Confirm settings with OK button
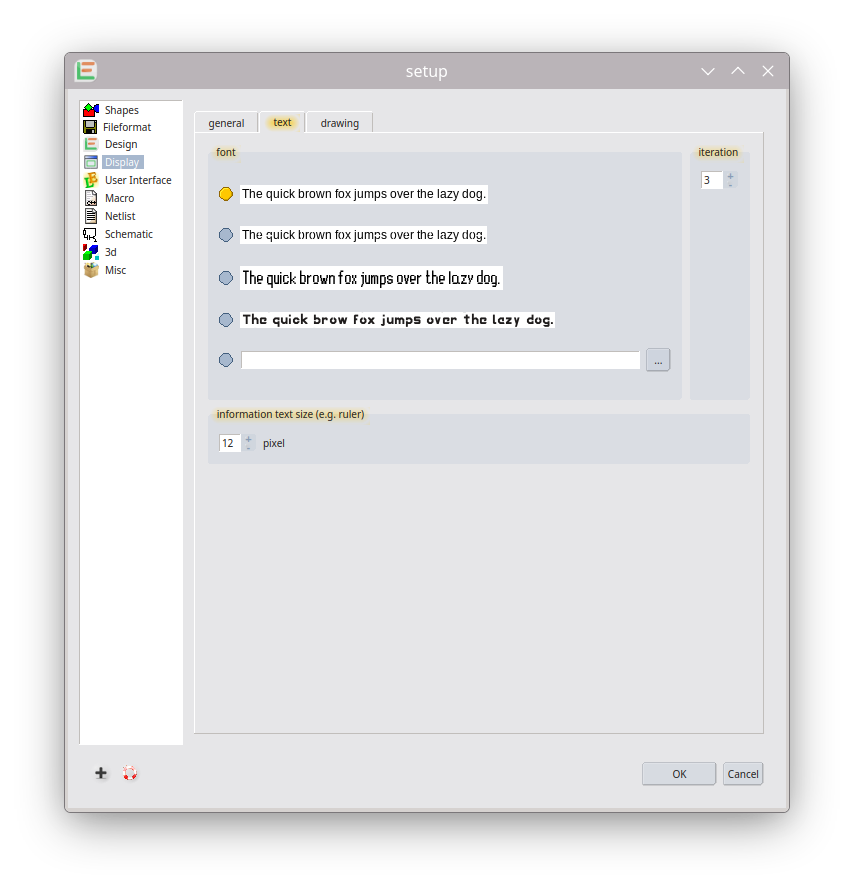This screenshot has width=854, height=889. pos(679,774)
